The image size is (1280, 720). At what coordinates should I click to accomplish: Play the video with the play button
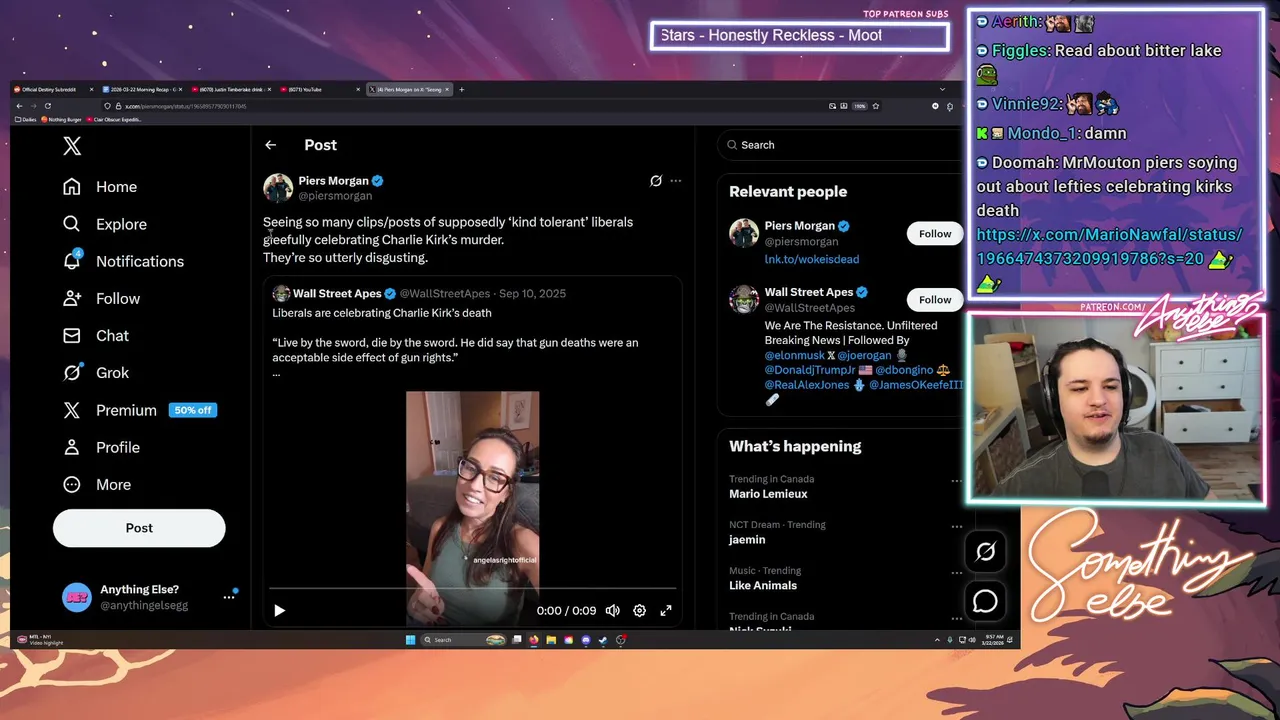pyautogui.click(x=280, y=610)
